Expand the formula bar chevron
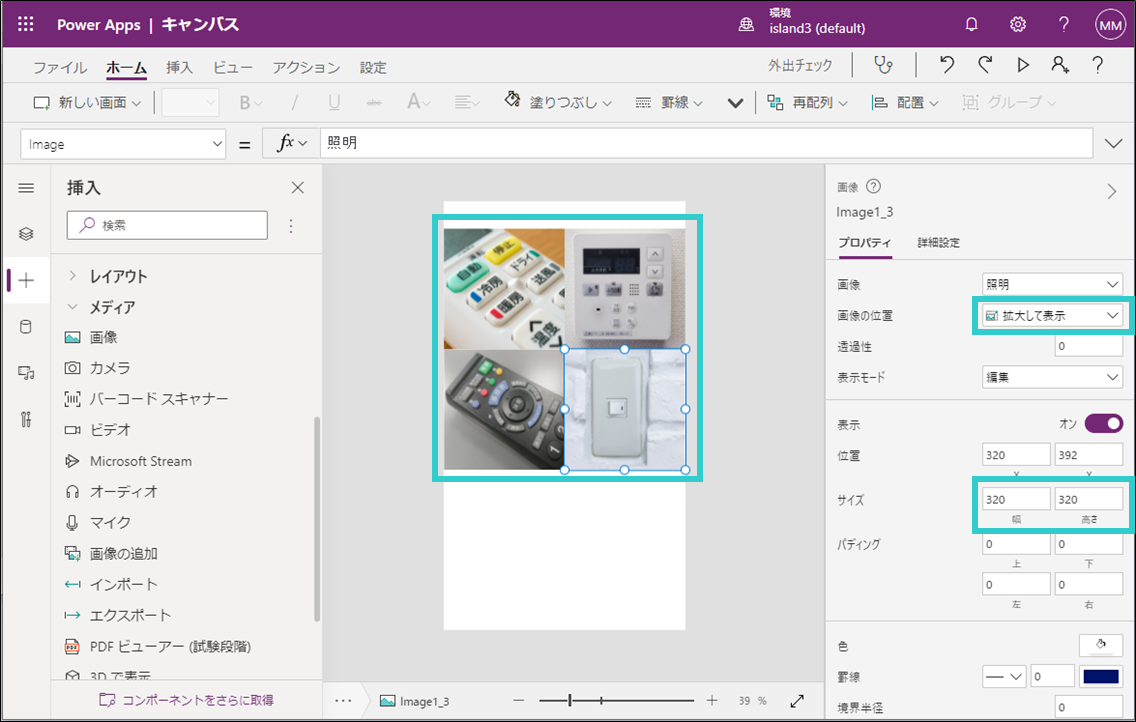Image resolution: width=1136 pixels, height=722 pixels. point(1114,143)
